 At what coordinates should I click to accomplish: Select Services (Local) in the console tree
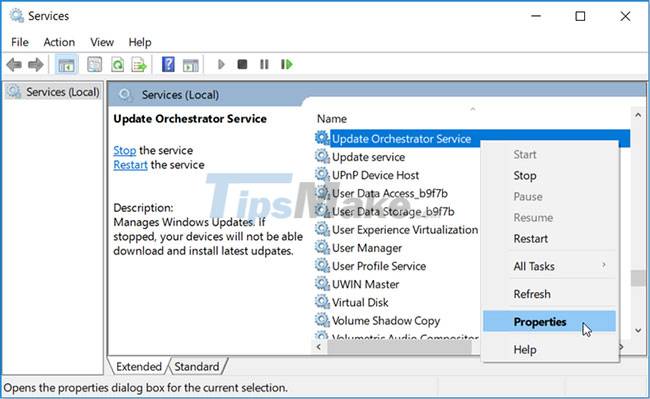tap(54, 92)
